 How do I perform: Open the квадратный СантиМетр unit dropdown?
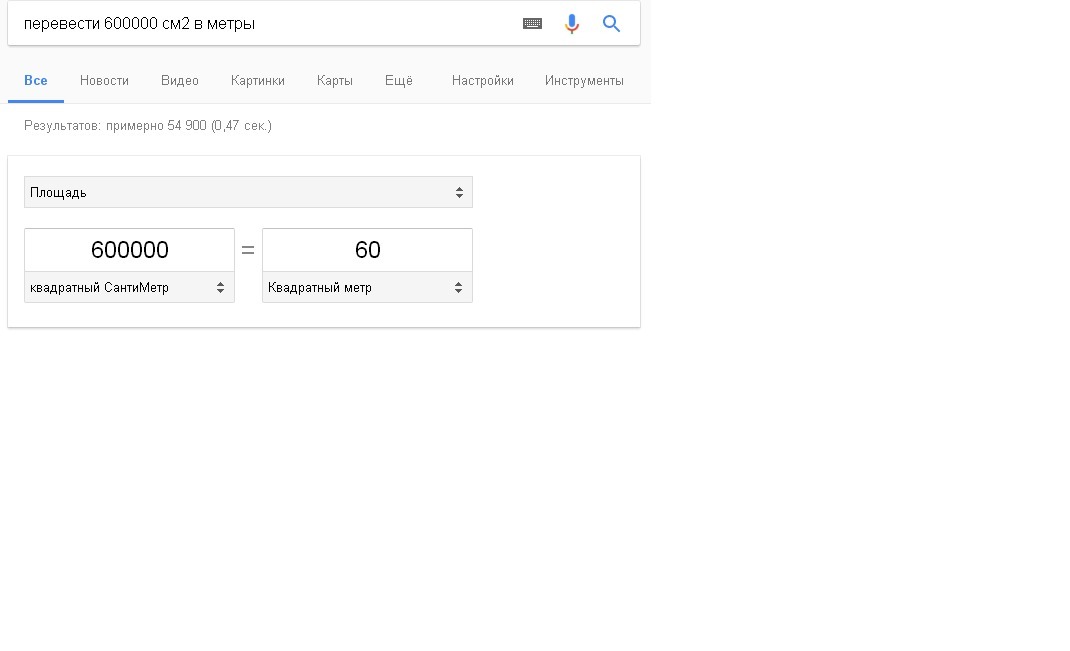pyautogui.click(x=129, y=287)
